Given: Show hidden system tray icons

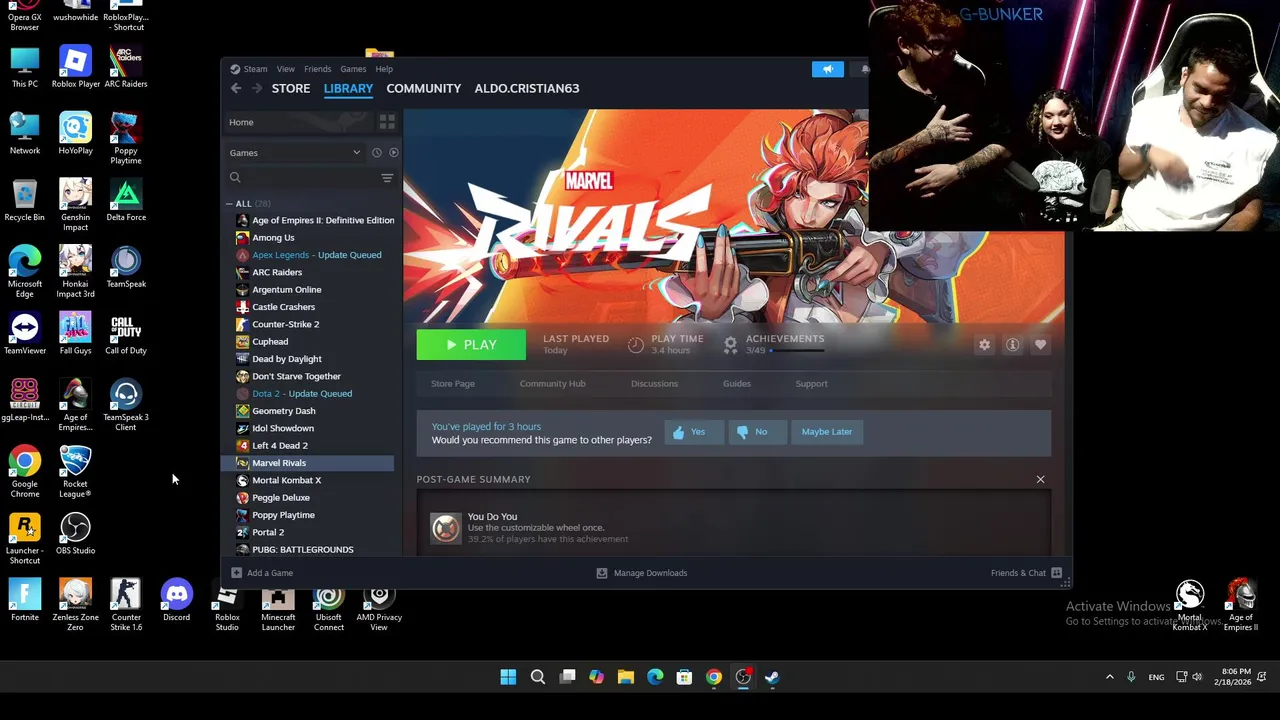Looking at the screenshot, I should click(x=1109, y=677).
